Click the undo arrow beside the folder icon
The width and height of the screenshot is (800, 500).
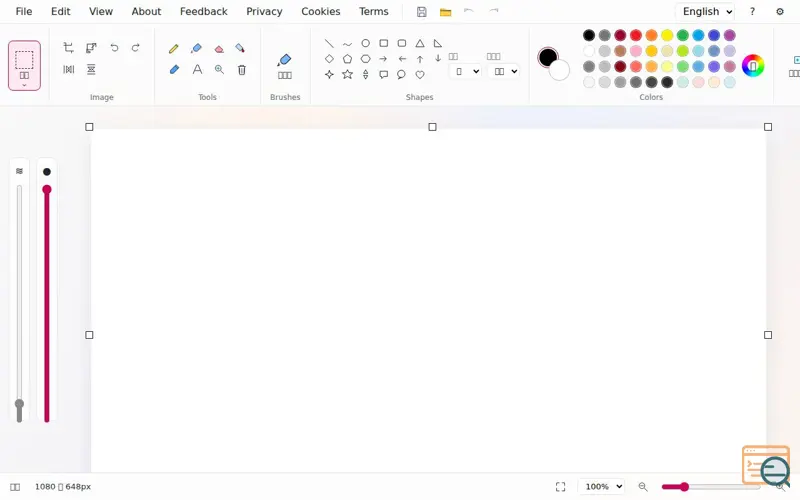pyautogui.click(x=468, y=11)
